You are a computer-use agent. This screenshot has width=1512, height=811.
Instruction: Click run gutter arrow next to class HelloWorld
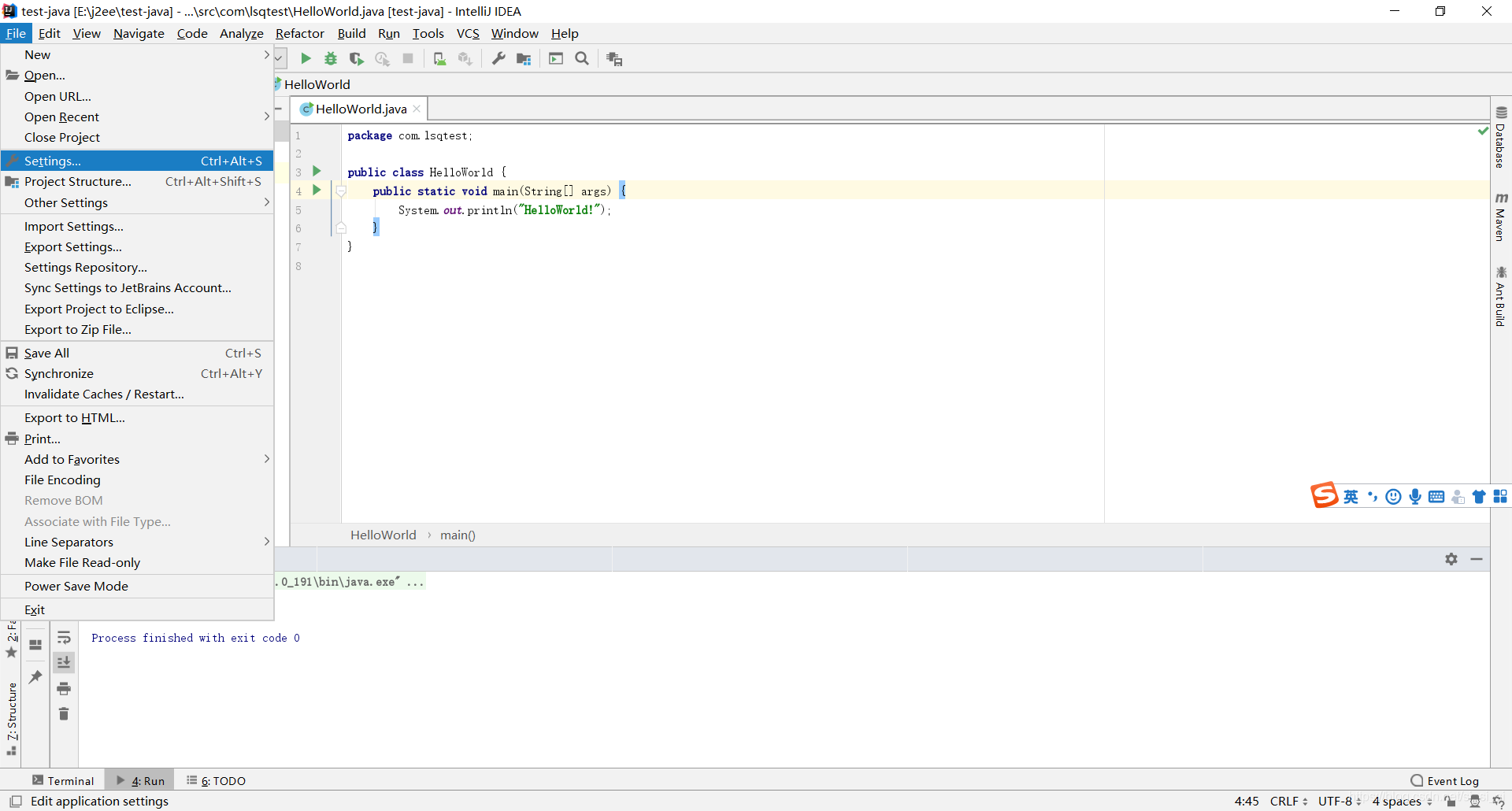coord(317,171)
